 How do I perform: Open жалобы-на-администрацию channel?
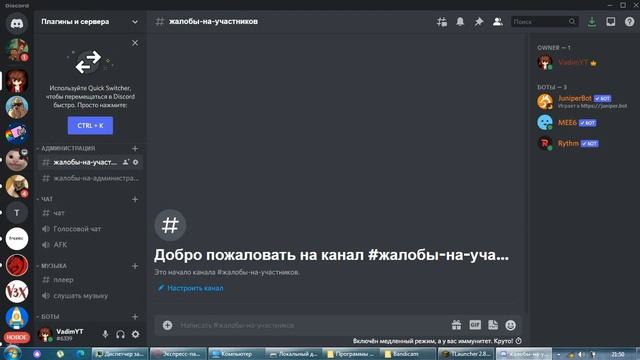pos(91,178)
